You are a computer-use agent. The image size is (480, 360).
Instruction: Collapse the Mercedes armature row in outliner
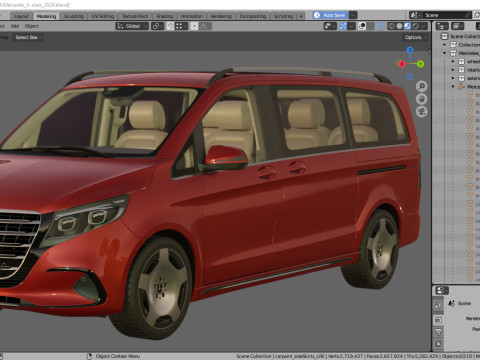coord(453,86)
